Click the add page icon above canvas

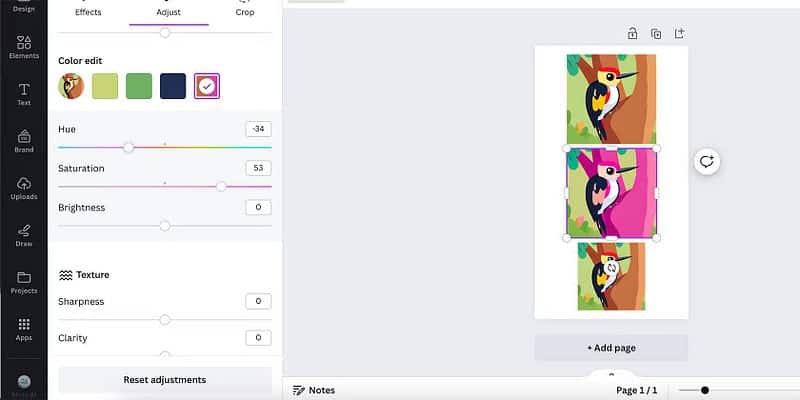click(x=679, y=34)
